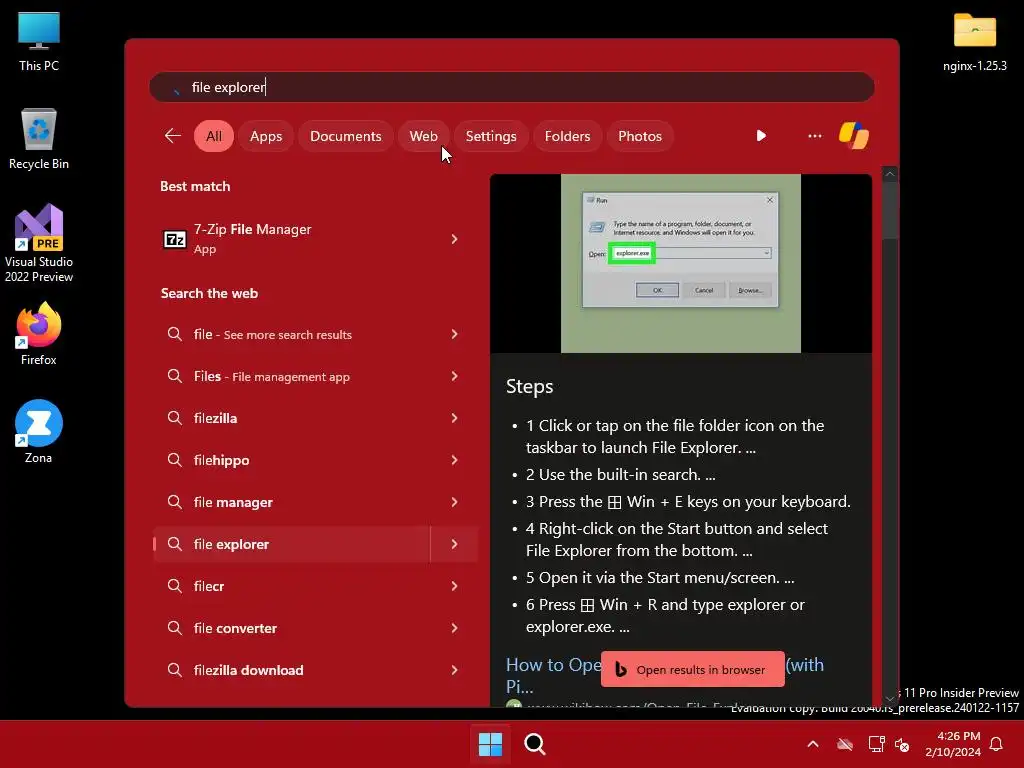Viewport: 1024px width, 768px height.
Task: Go back with the left arrow icon
Action: (x=172, y=136)
